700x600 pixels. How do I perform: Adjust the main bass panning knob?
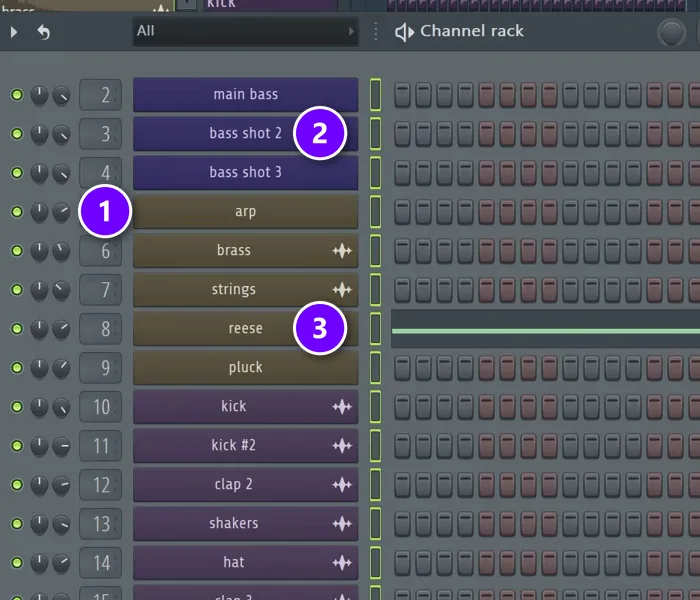(x=39, y=96)
